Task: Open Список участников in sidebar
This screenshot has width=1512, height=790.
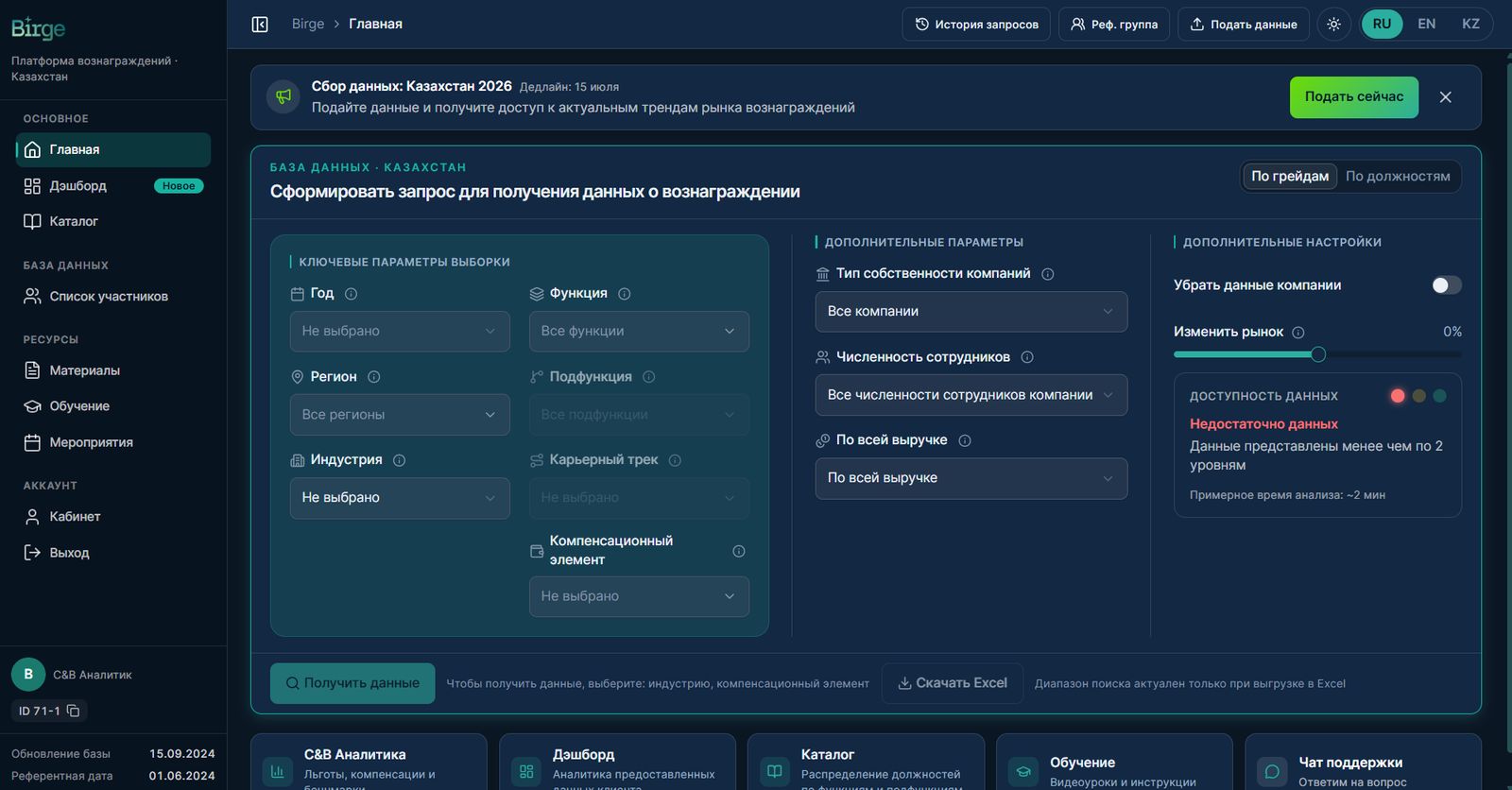Action: (113, 297)
